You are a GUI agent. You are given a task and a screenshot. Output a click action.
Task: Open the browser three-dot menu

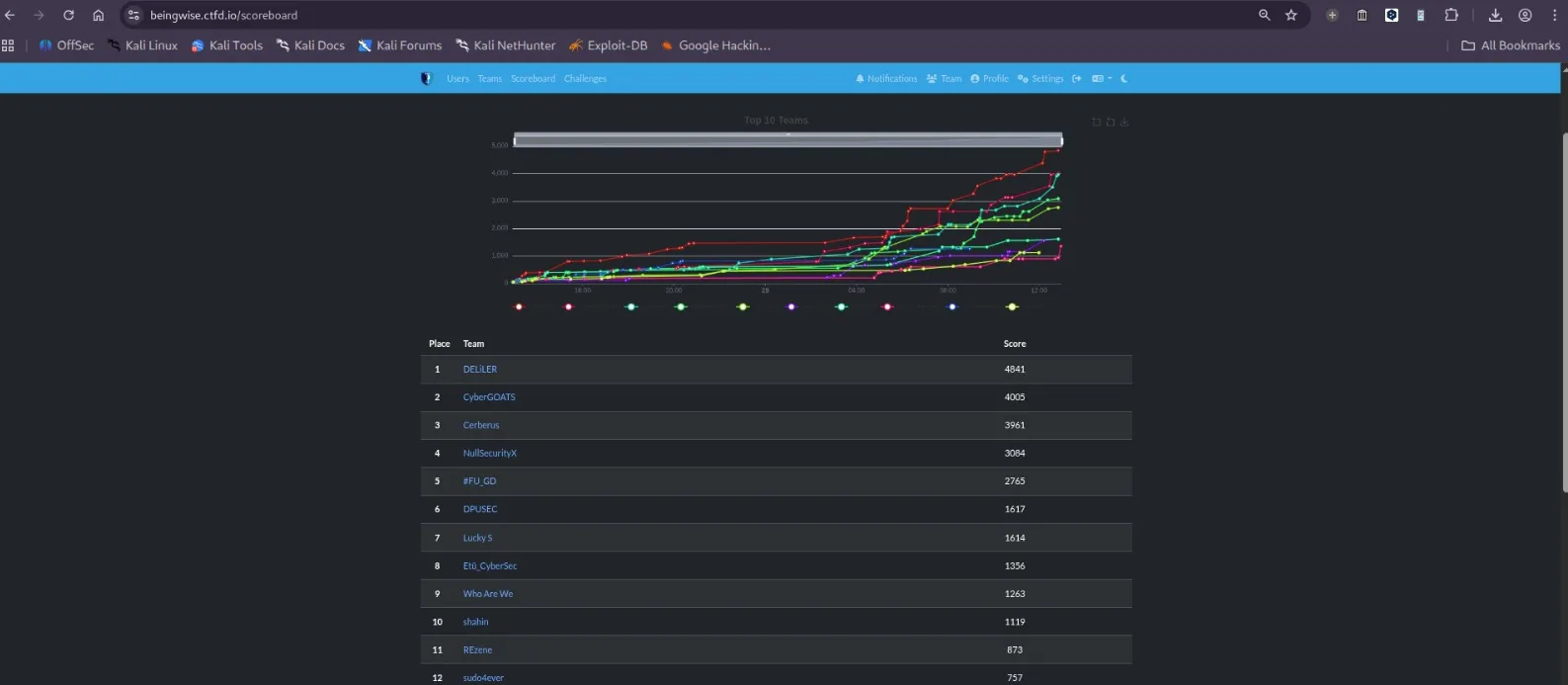click(1554, 15)
